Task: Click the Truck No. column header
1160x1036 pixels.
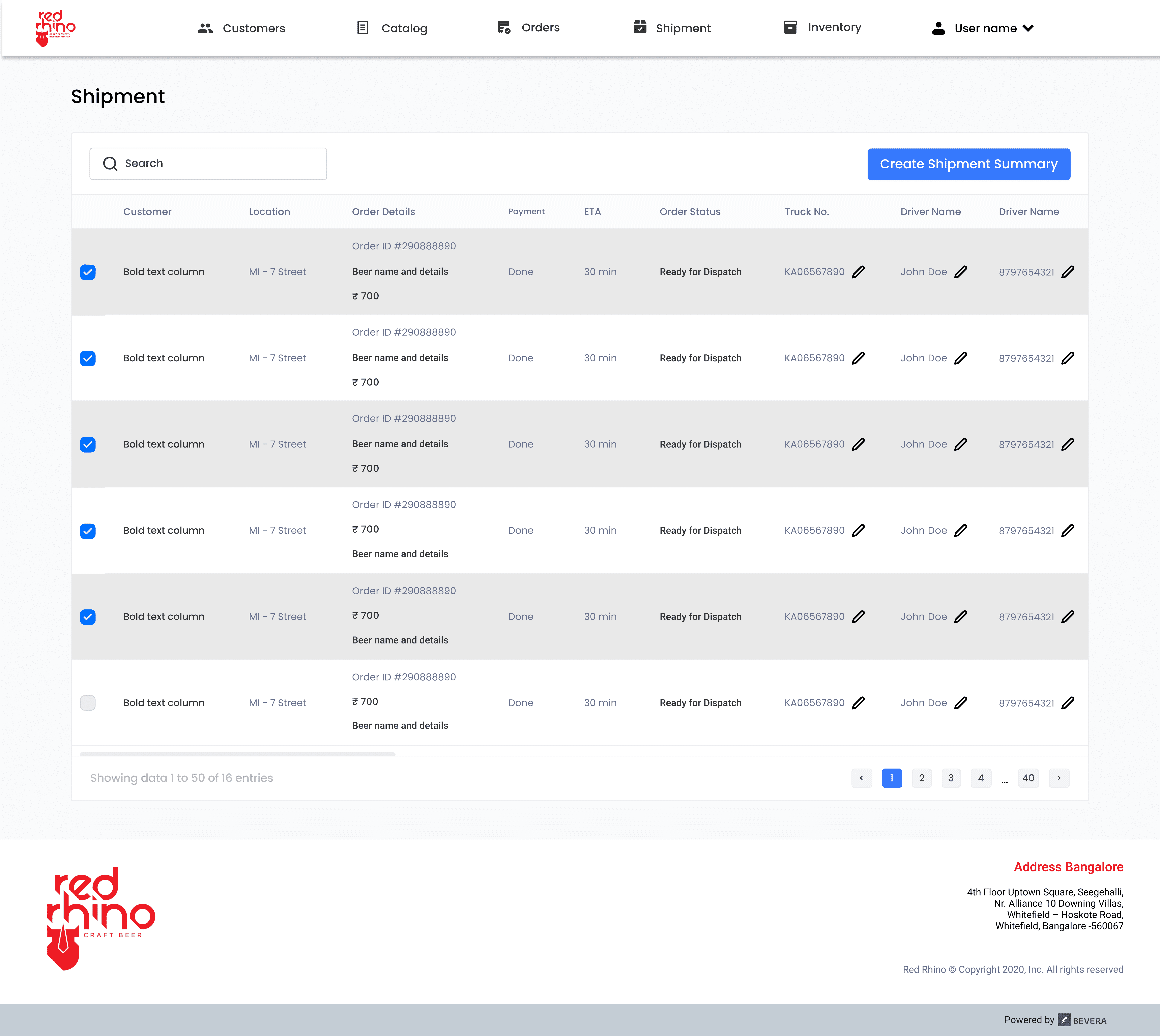Action: click(x=807, y=212)
